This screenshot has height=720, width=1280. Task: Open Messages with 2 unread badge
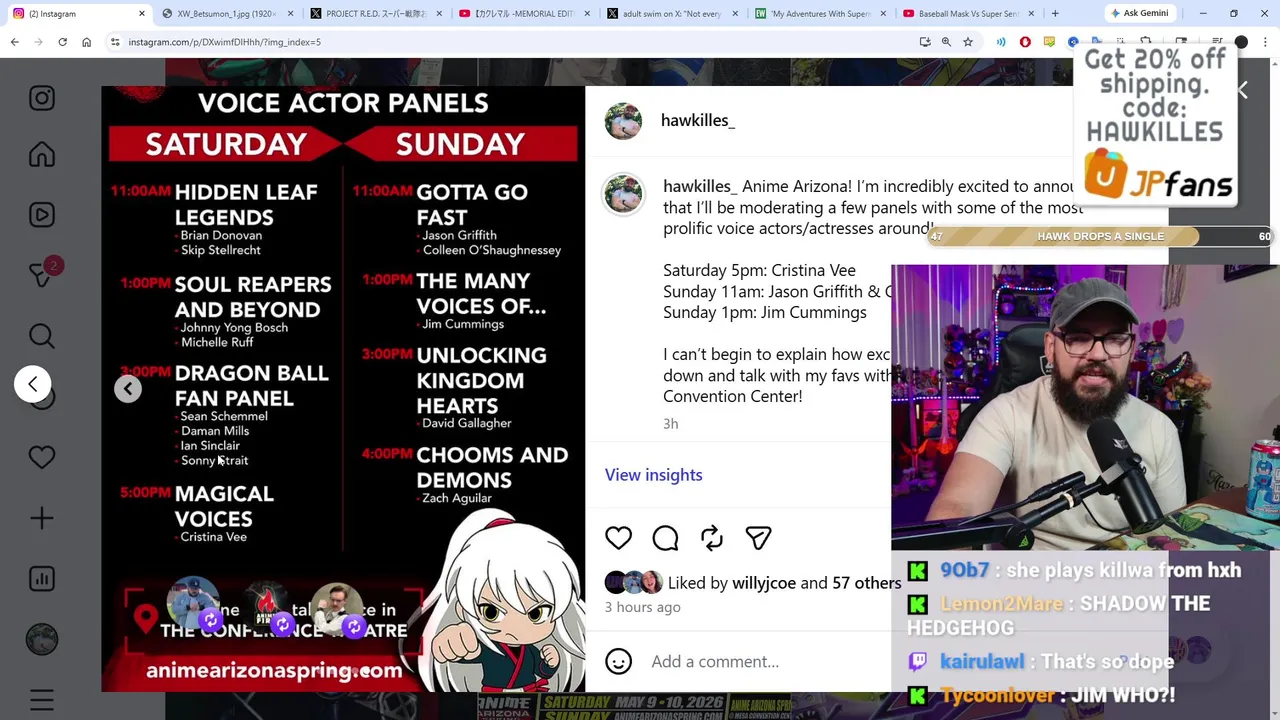42,273
